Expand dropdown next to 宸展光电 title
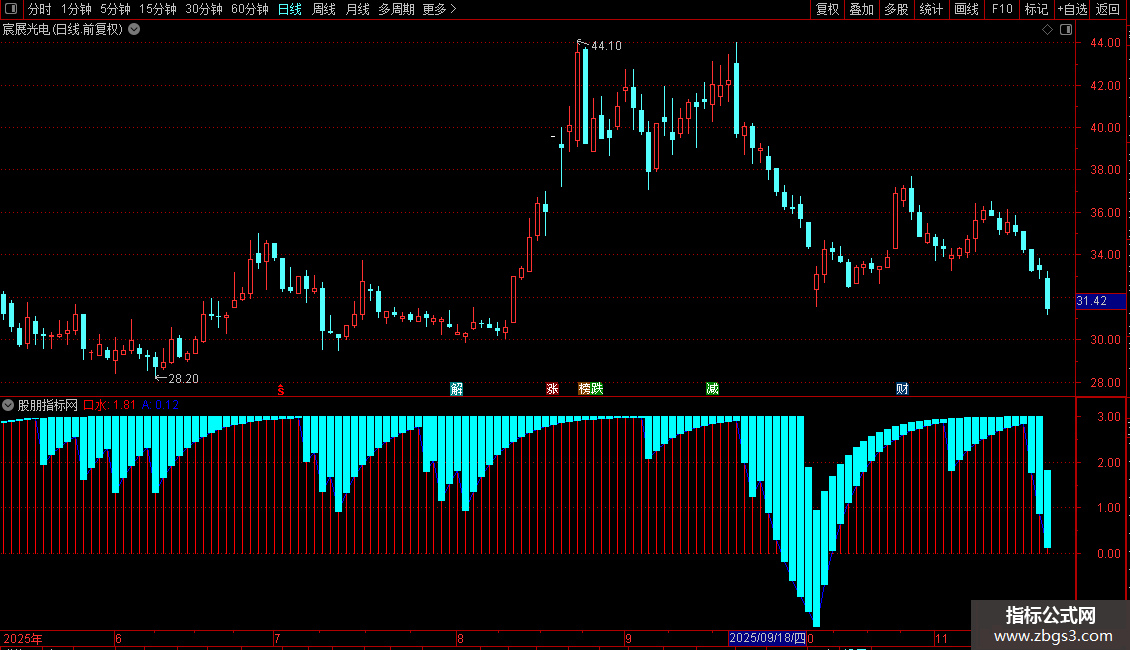Viewport: 1130px width, 650px height. [134, 30]
